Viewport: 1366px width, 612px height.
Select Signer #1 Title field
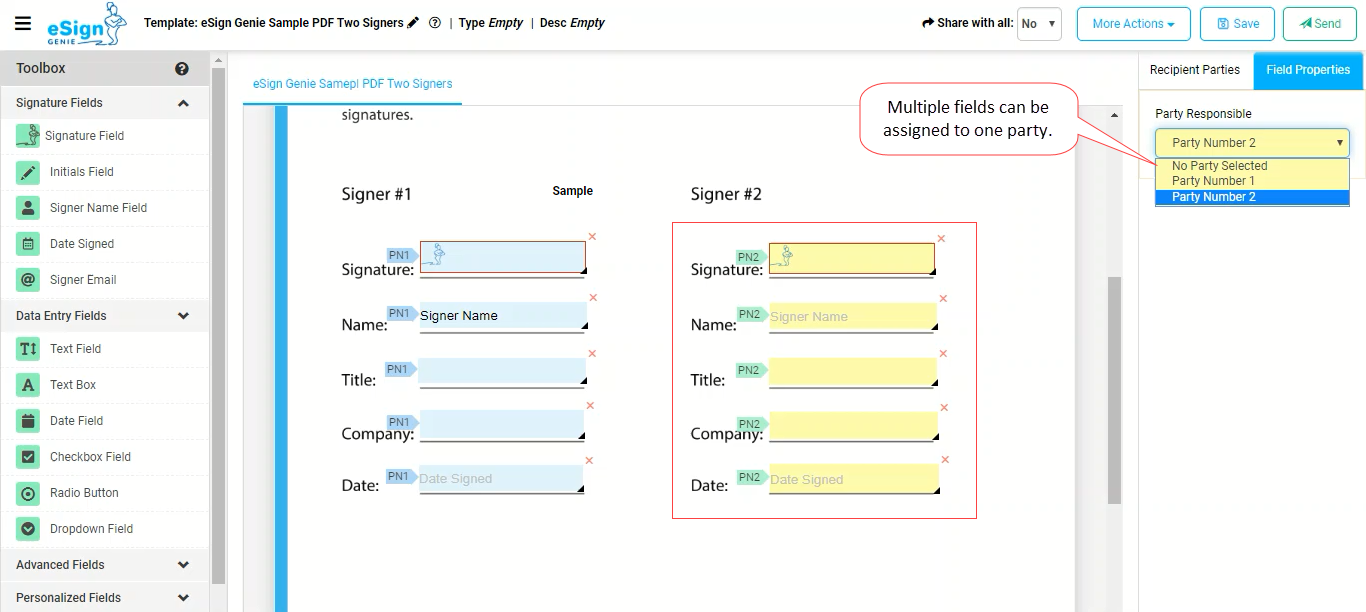[501, 371]
